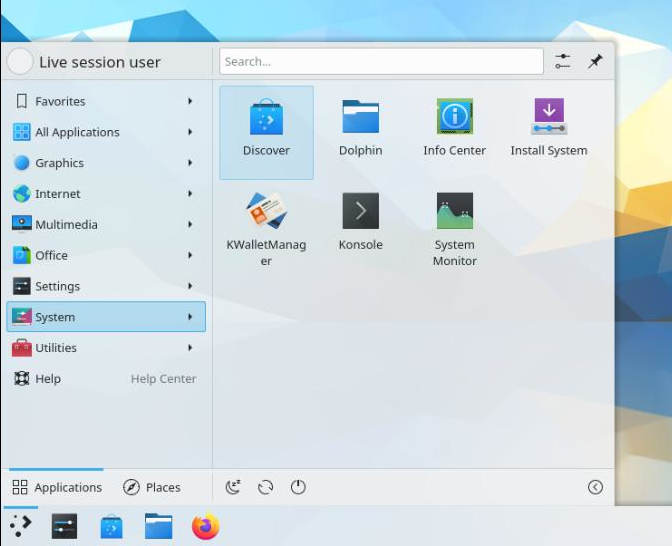
Task: Click the Firefox icon in the taskbar
Action: pyautogui.click(x=206, y=526)
